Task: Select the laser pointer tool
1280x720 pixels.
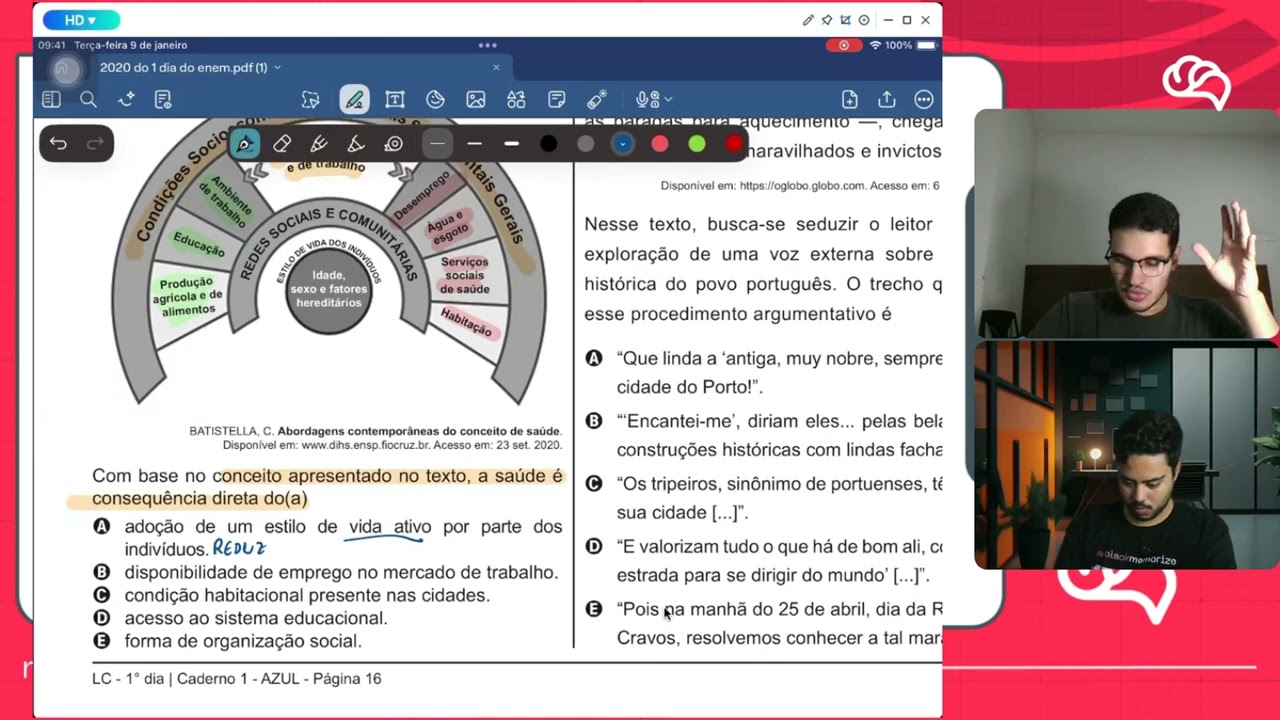Action: [x=597, y=99]
